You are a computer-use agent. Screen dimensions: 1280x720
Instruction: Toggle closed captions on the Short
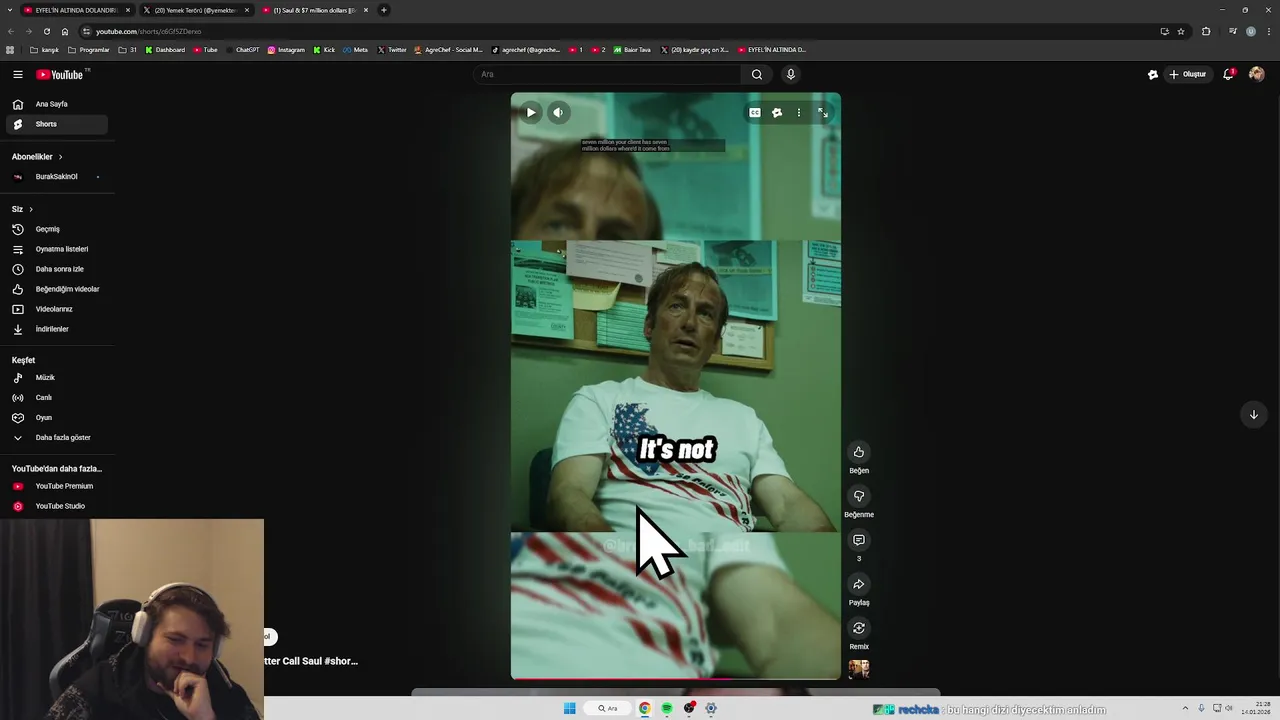[x=755, y=113]
